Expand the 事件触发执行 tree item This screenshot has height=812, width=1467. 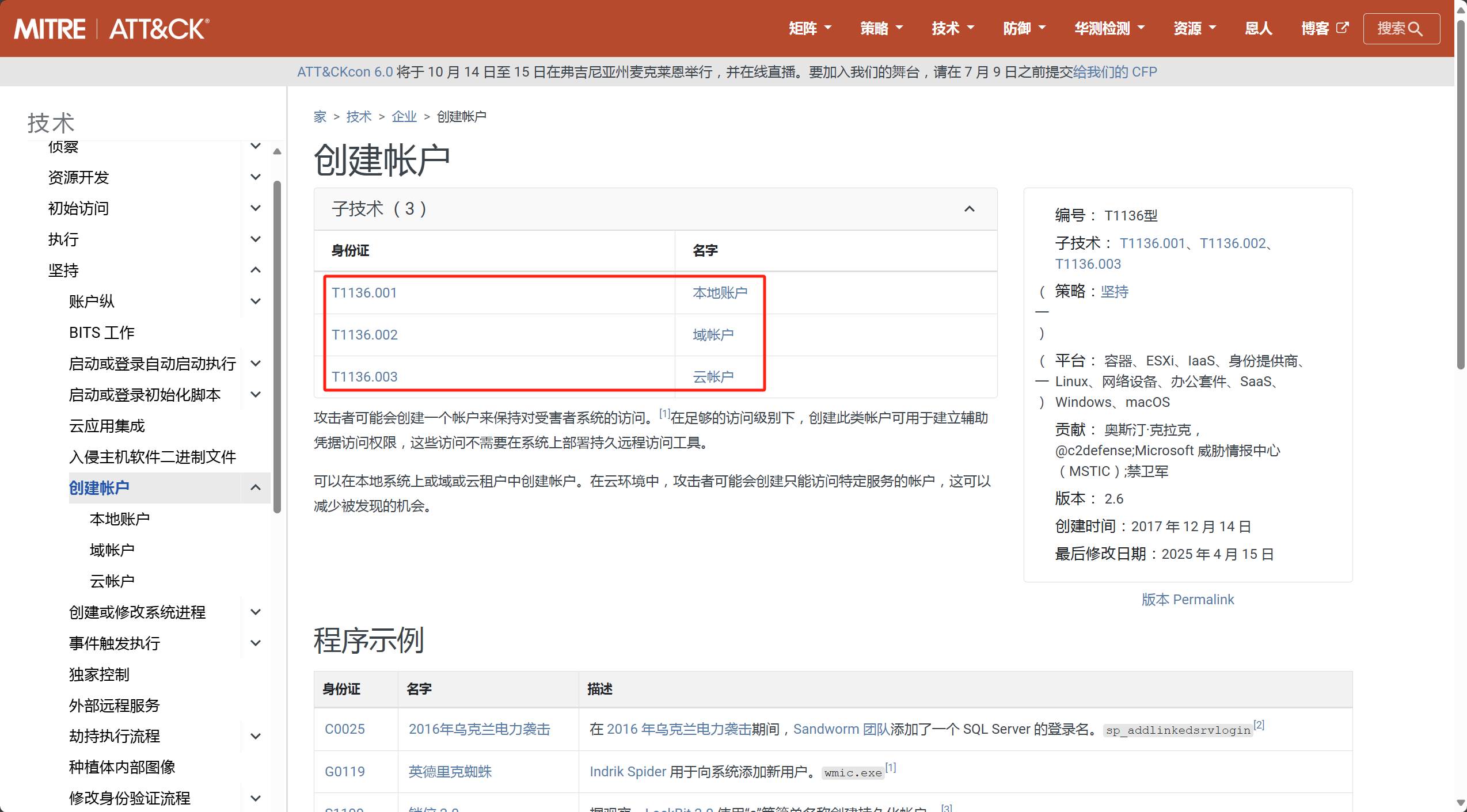(256, 643)
